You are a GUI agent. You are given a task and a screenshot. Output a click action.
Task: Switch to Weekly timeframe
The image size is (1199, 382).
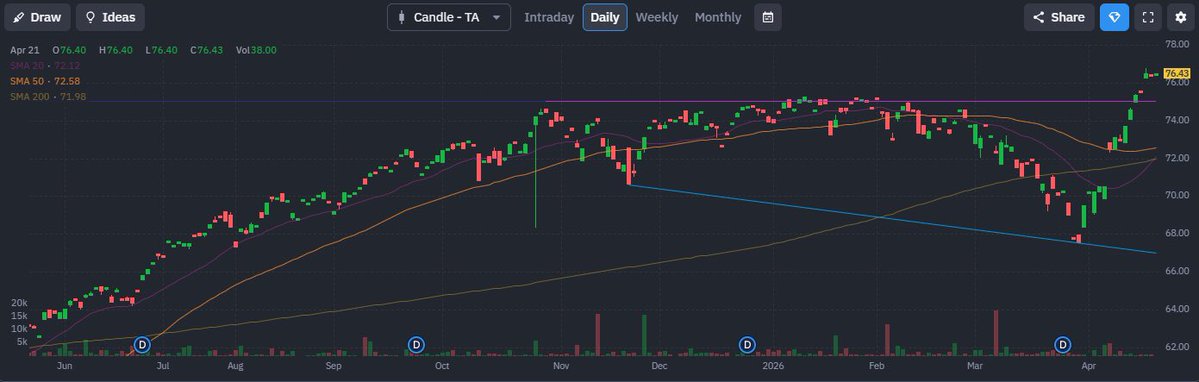(657, 17)
